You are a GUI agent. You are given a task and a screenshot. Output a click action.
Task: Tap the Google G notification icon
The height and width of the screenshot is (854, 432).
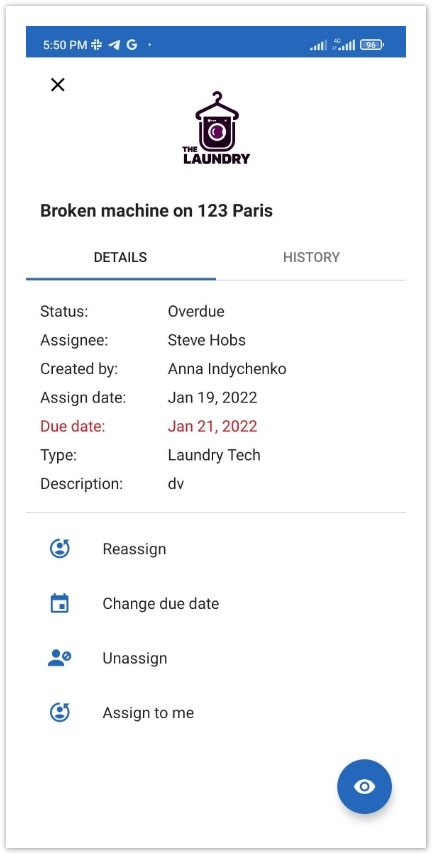[132, 45]
